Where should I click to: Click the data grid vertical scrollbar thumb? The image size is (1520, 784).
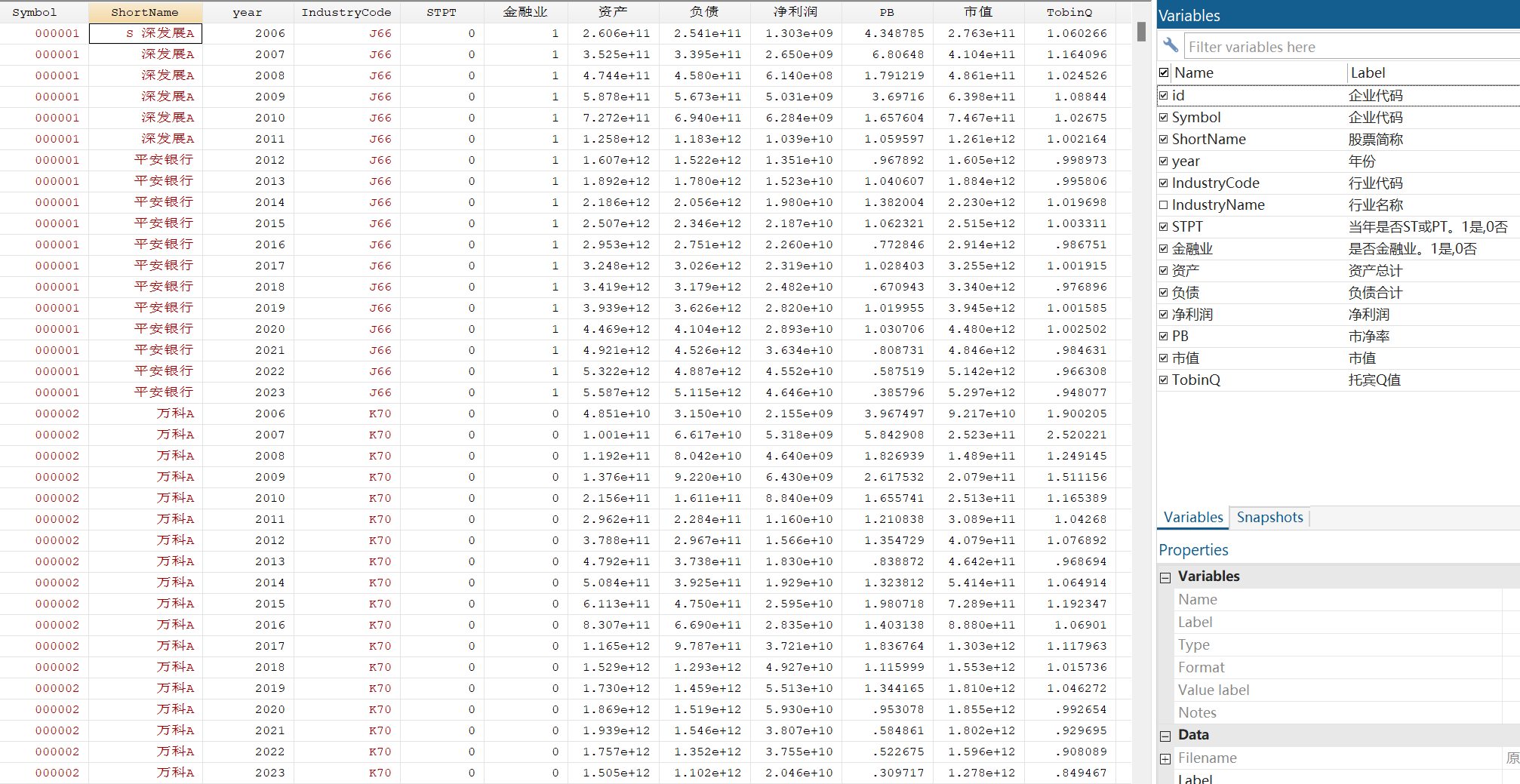[1141, 32]
